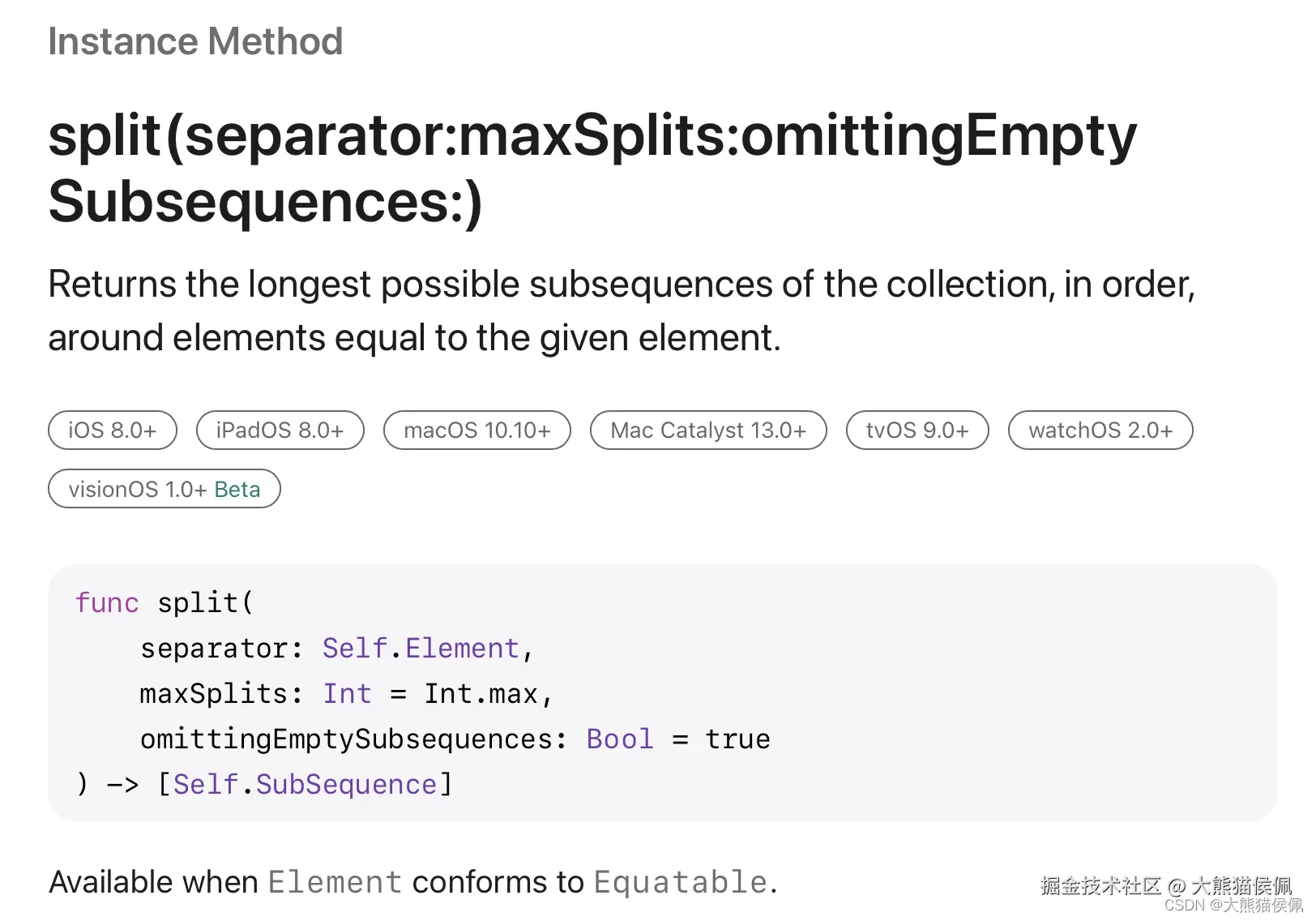Click the Instance Method eyebrow label
Image resolution: width=1316 pixels, height=921 pixels.
195,41
